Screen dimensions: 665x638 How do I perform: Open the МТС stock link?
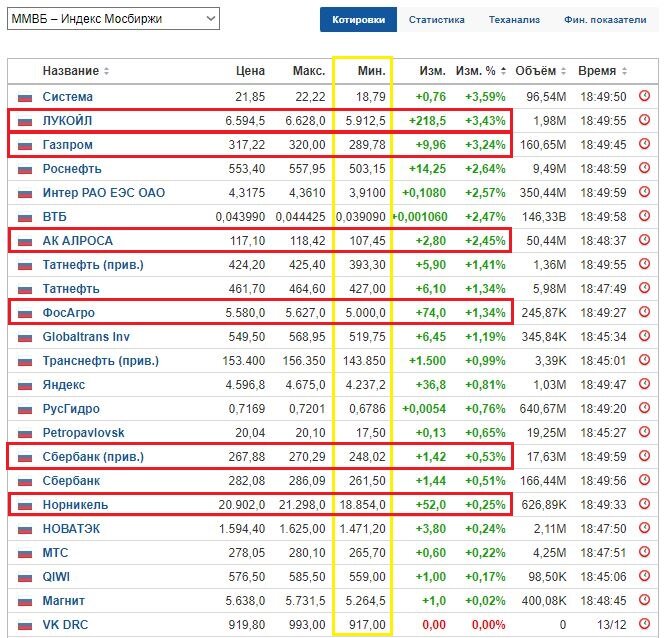[55, 553]
